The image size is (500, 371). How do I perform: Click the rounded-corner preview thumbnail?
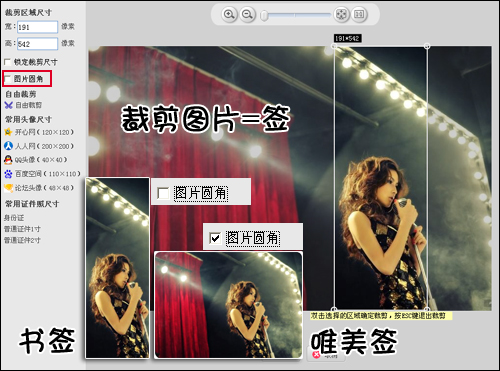click(228, 305)
